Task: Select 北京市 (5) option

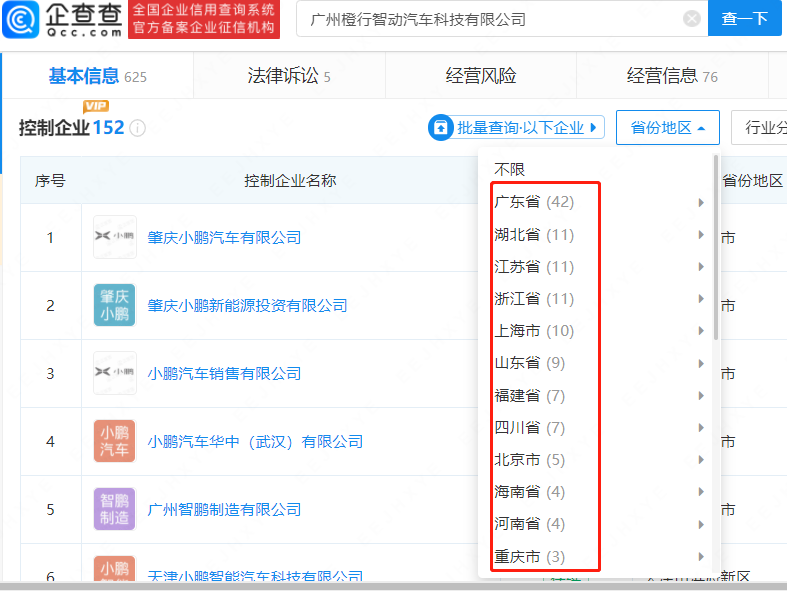Action: (530, 460)
